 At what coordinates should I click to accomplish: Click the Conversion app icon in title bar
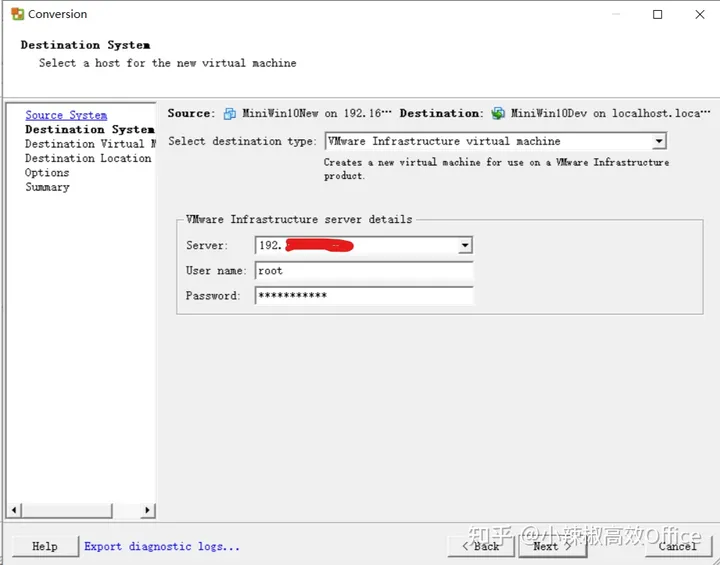click(17, 14)
